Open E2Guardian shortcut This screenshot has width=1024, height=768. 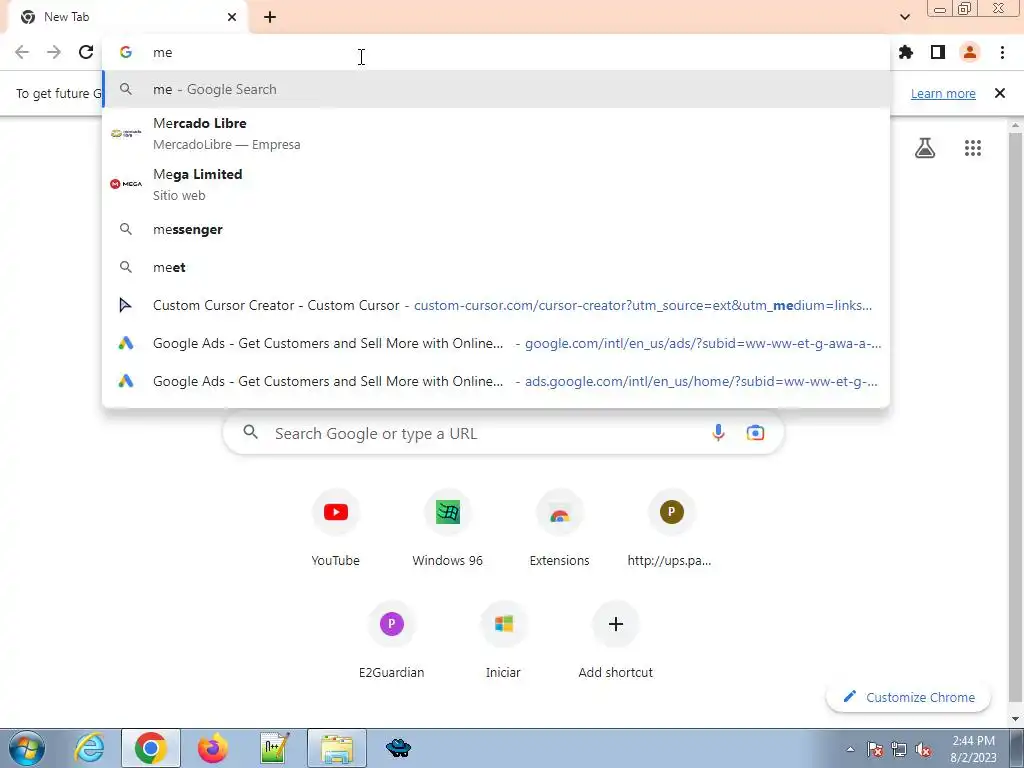tap(392, 640)
